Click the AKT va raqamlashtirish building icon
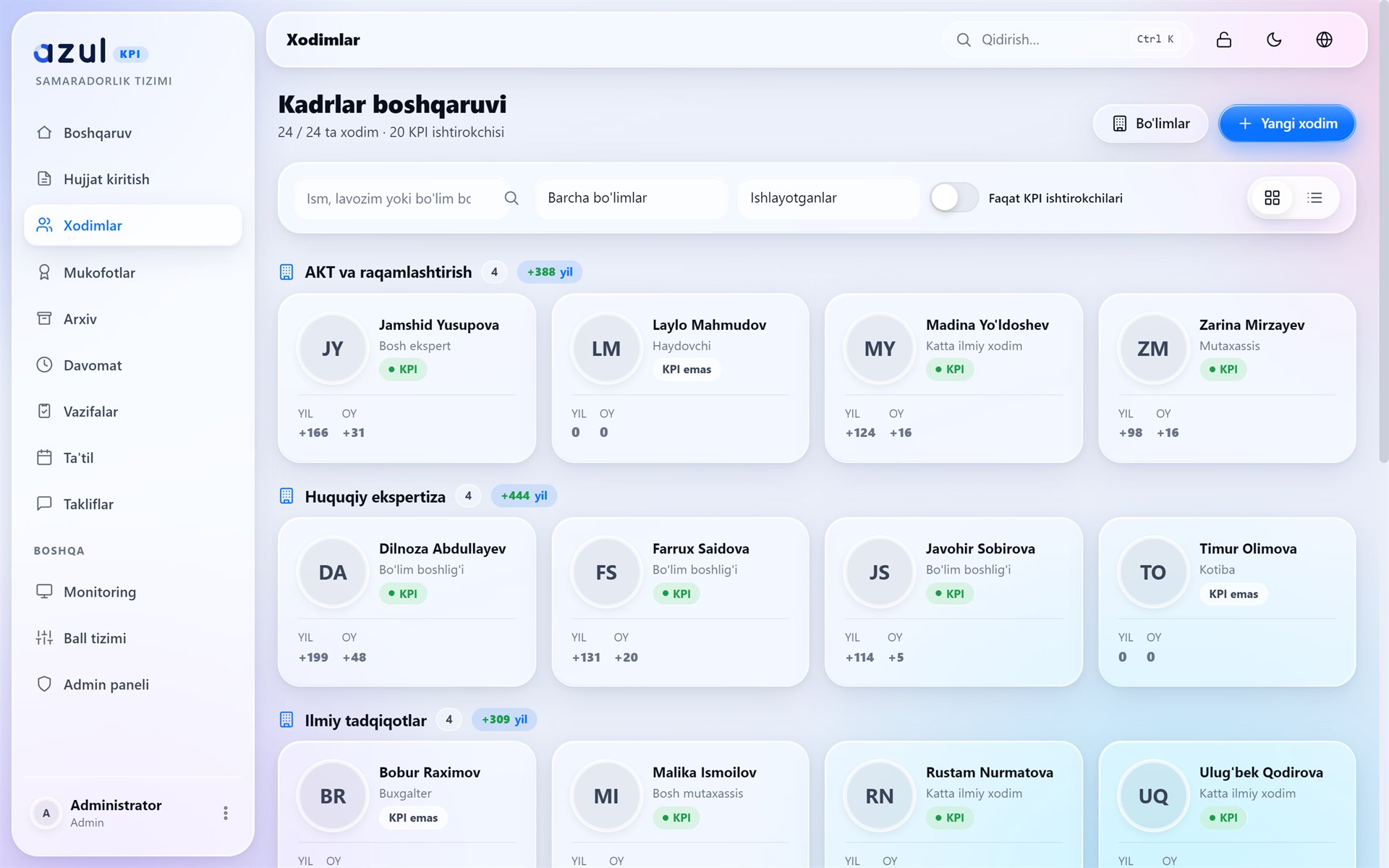The image size is (1389, 868). point(286,272)
